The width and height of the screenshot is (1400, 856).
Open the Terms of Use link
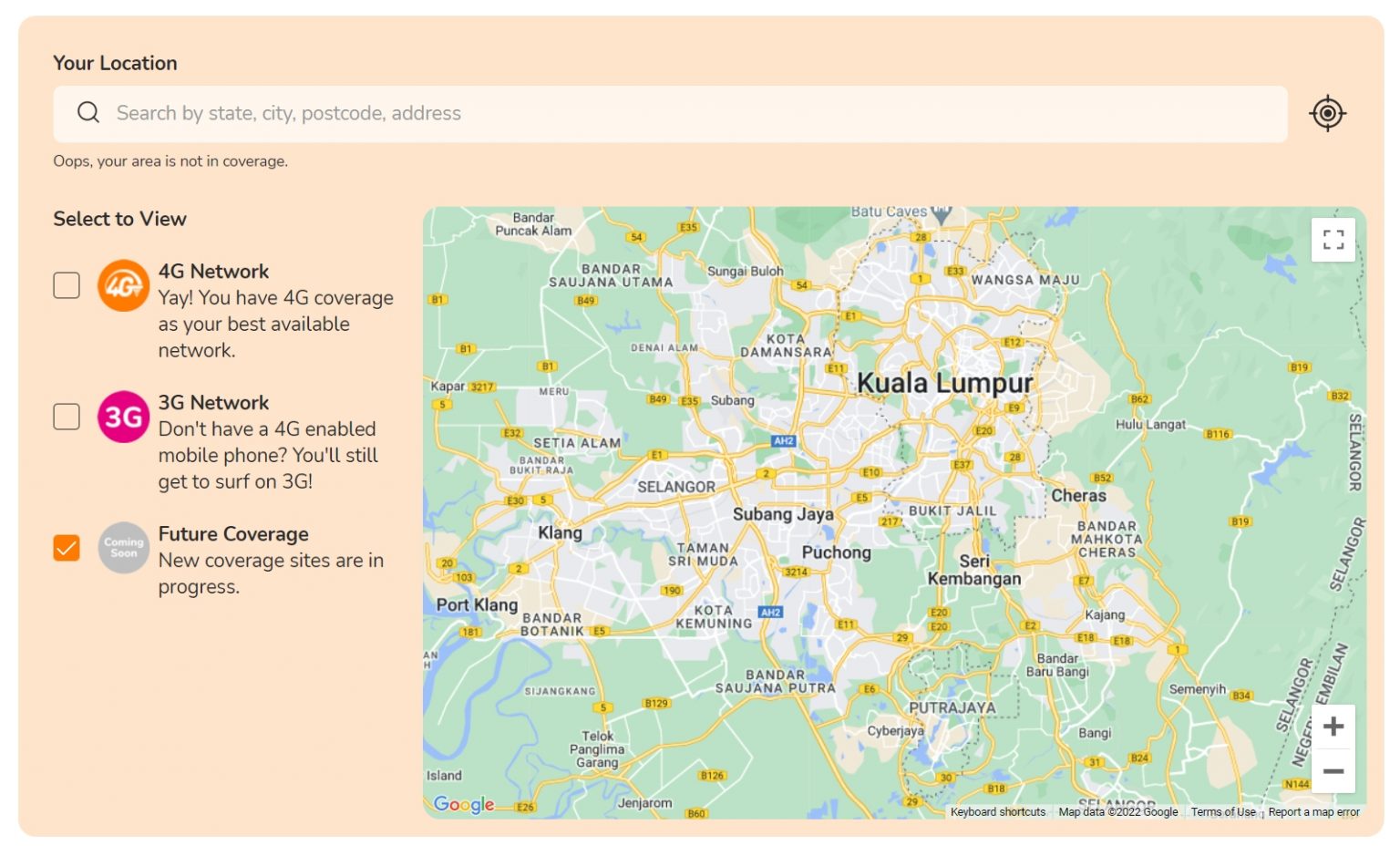point(1222,811)
